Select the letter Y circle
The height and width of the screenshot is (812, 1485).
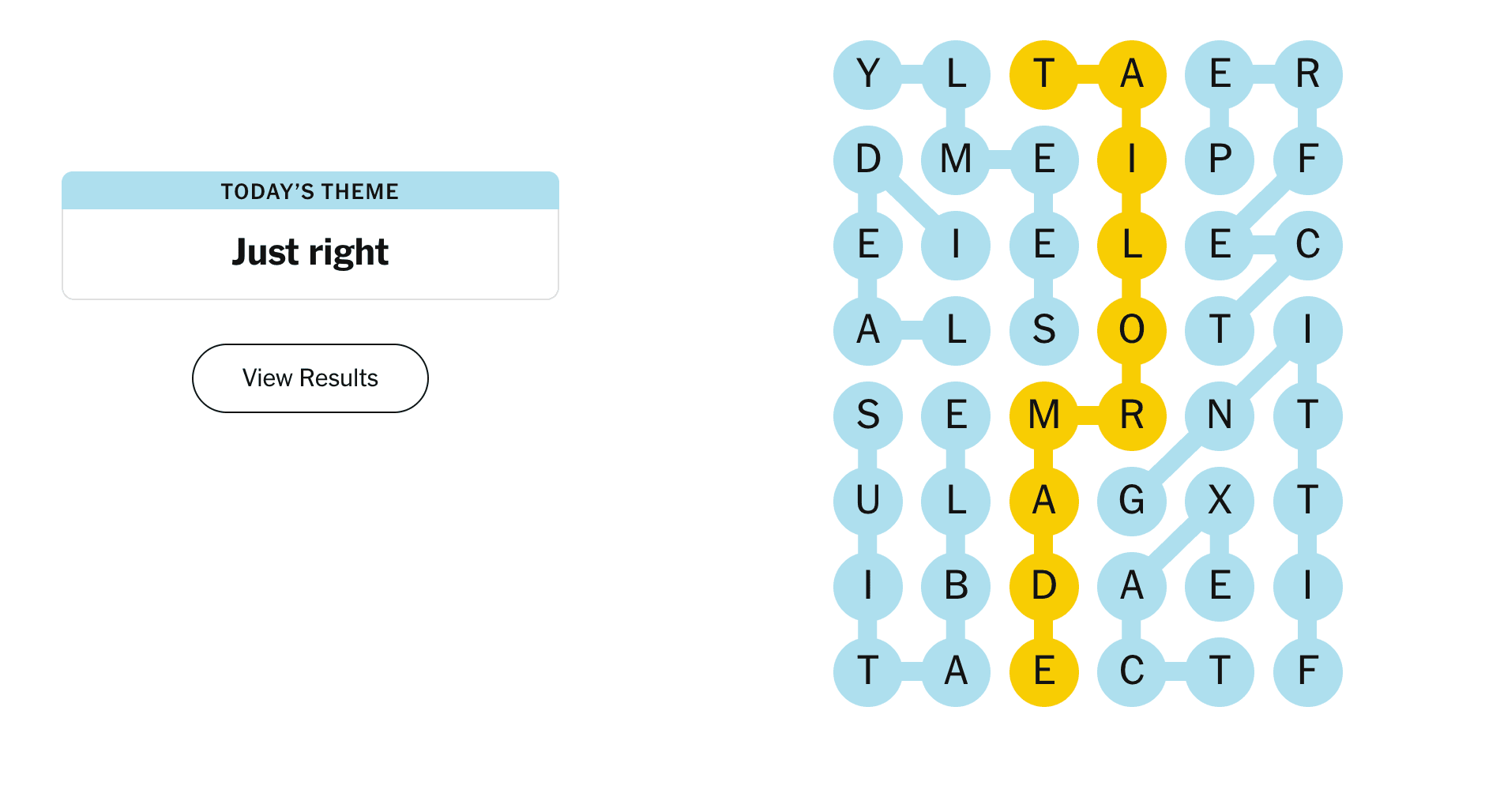click(867, 75)
